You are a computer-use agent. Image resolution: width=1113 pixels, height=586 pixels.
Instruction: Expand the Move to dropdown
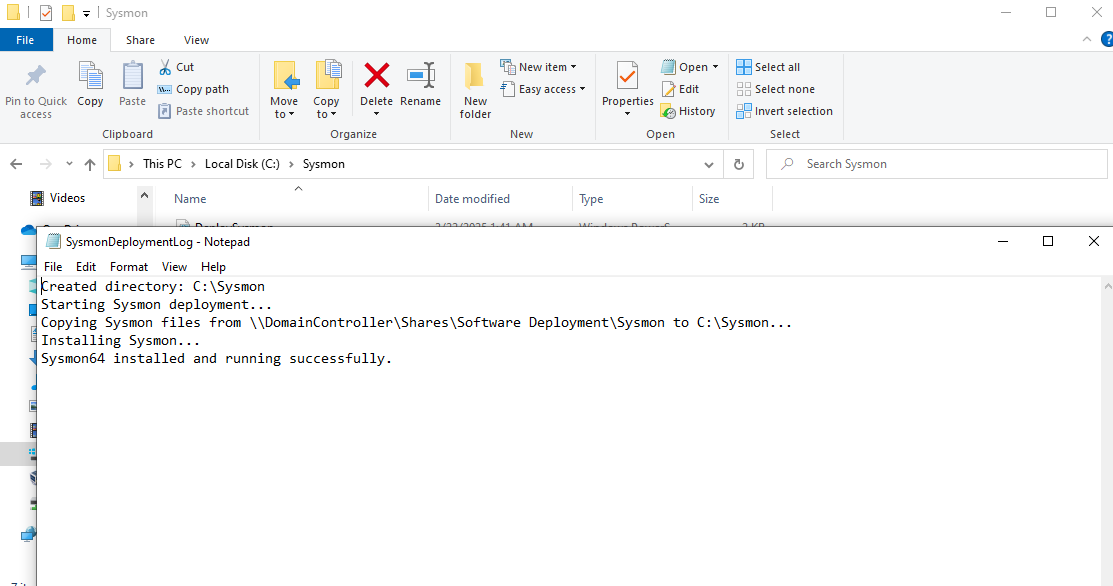click(x=284, y=114)
